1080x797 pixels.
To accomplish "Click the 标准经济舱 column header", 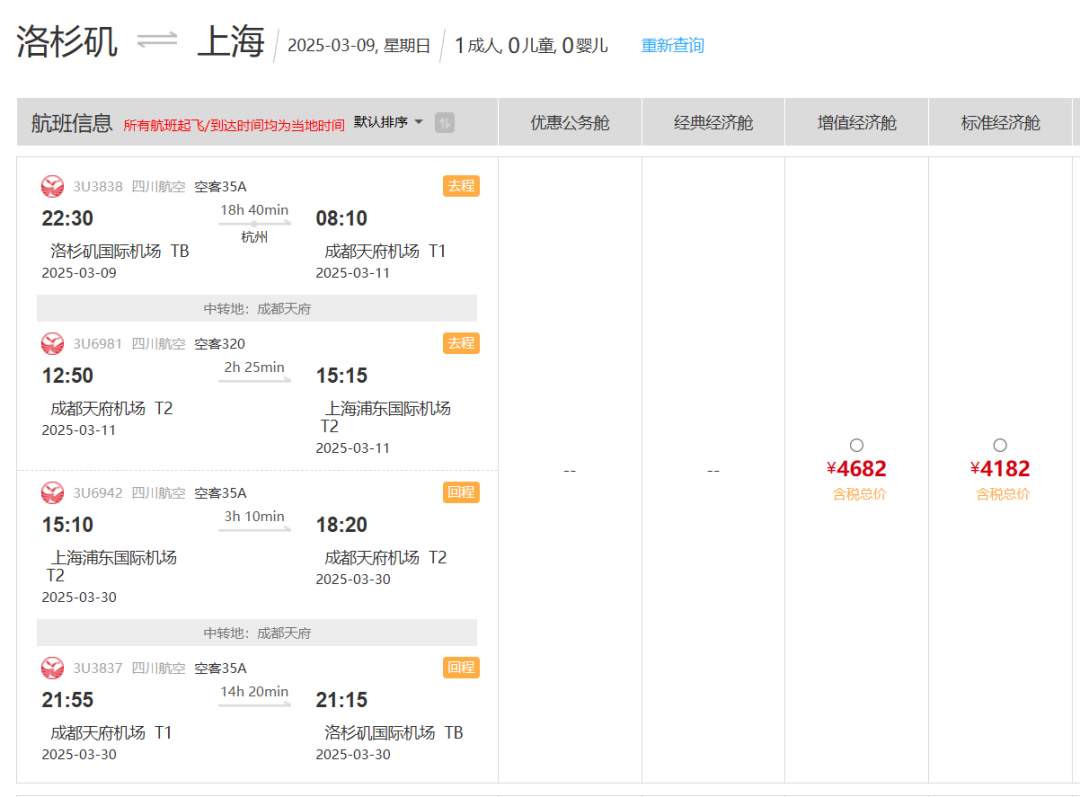I will [1000, 123].
